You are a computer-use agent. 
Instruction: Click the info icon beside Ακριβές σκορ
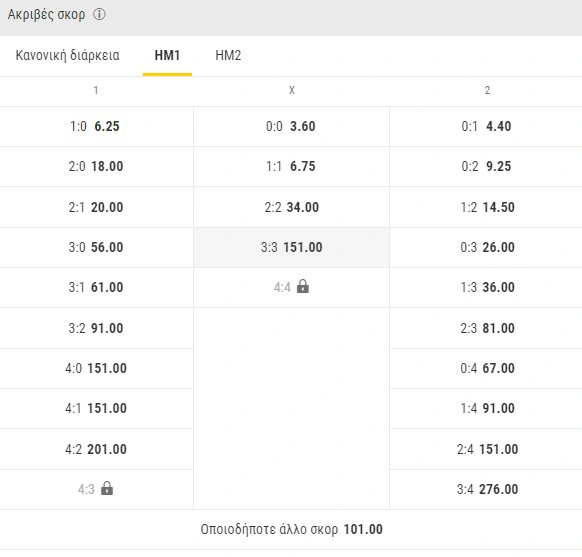(x=99, y=14)
